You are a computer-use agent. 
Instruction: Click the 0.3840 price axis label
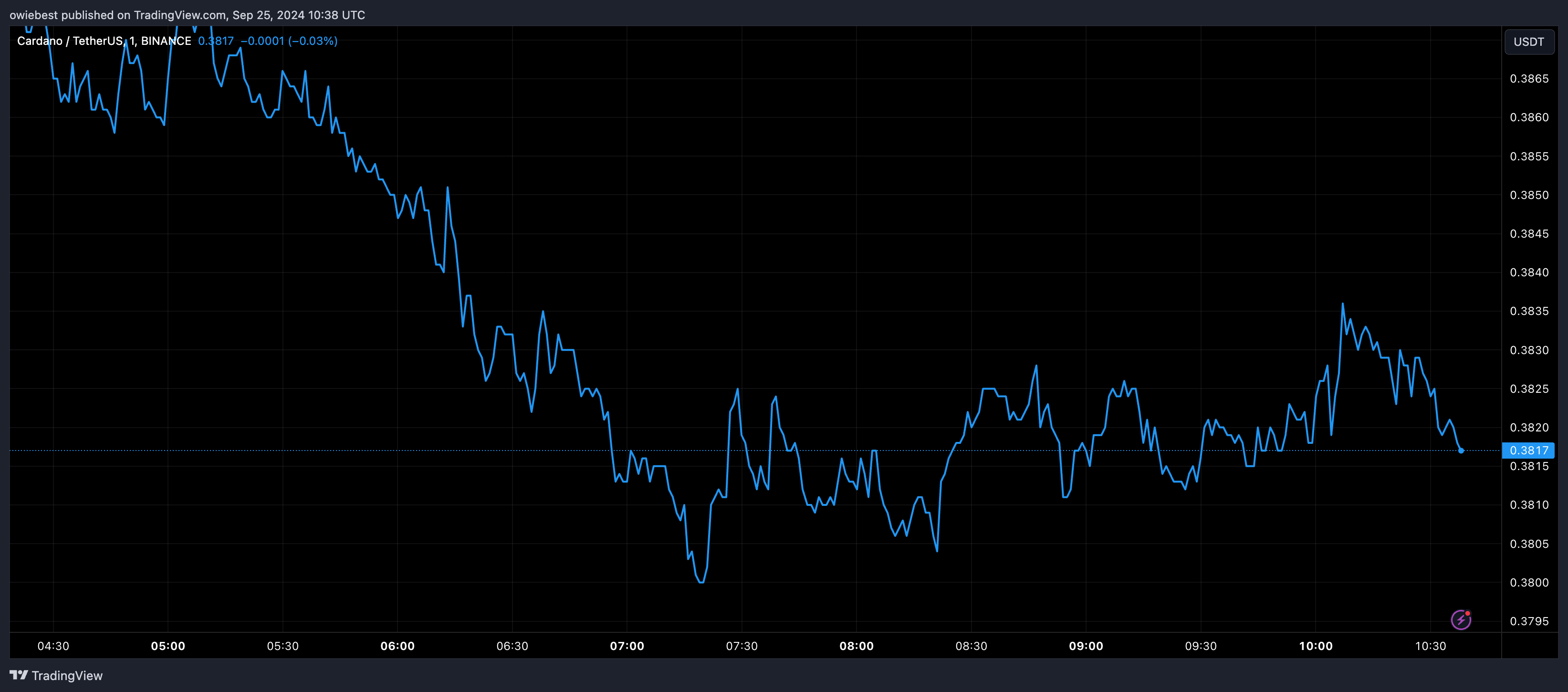coord(1529,272)
